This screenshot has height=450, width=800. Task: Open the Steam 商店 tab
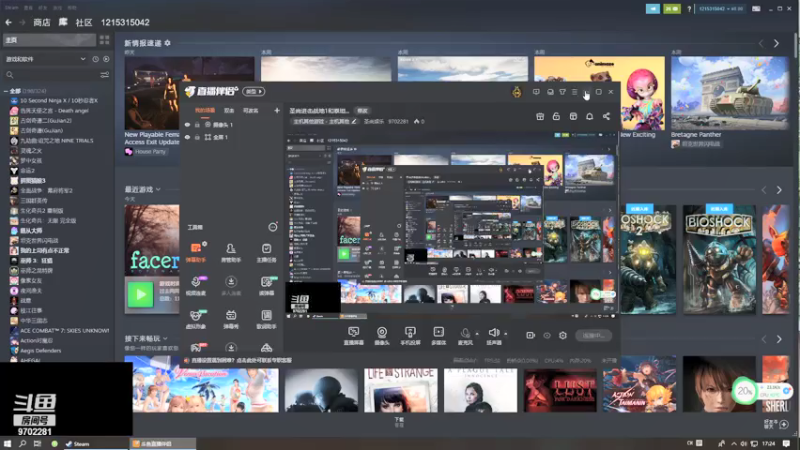pos(42,22)
